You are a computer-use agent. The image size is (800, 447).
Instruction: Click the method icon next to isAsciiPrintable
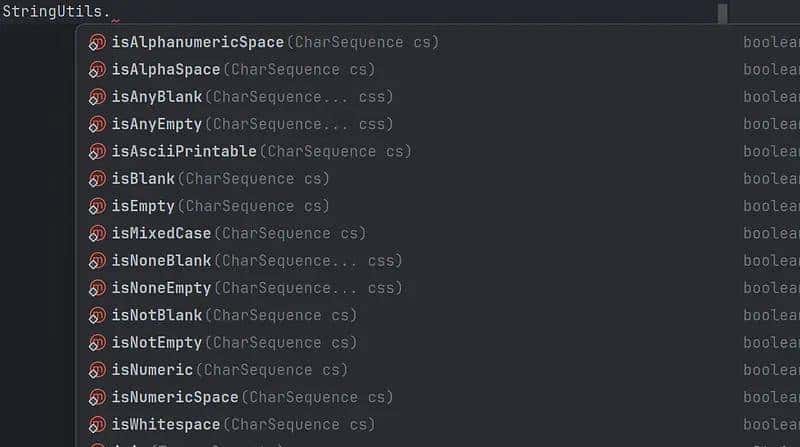coord(97,152)
